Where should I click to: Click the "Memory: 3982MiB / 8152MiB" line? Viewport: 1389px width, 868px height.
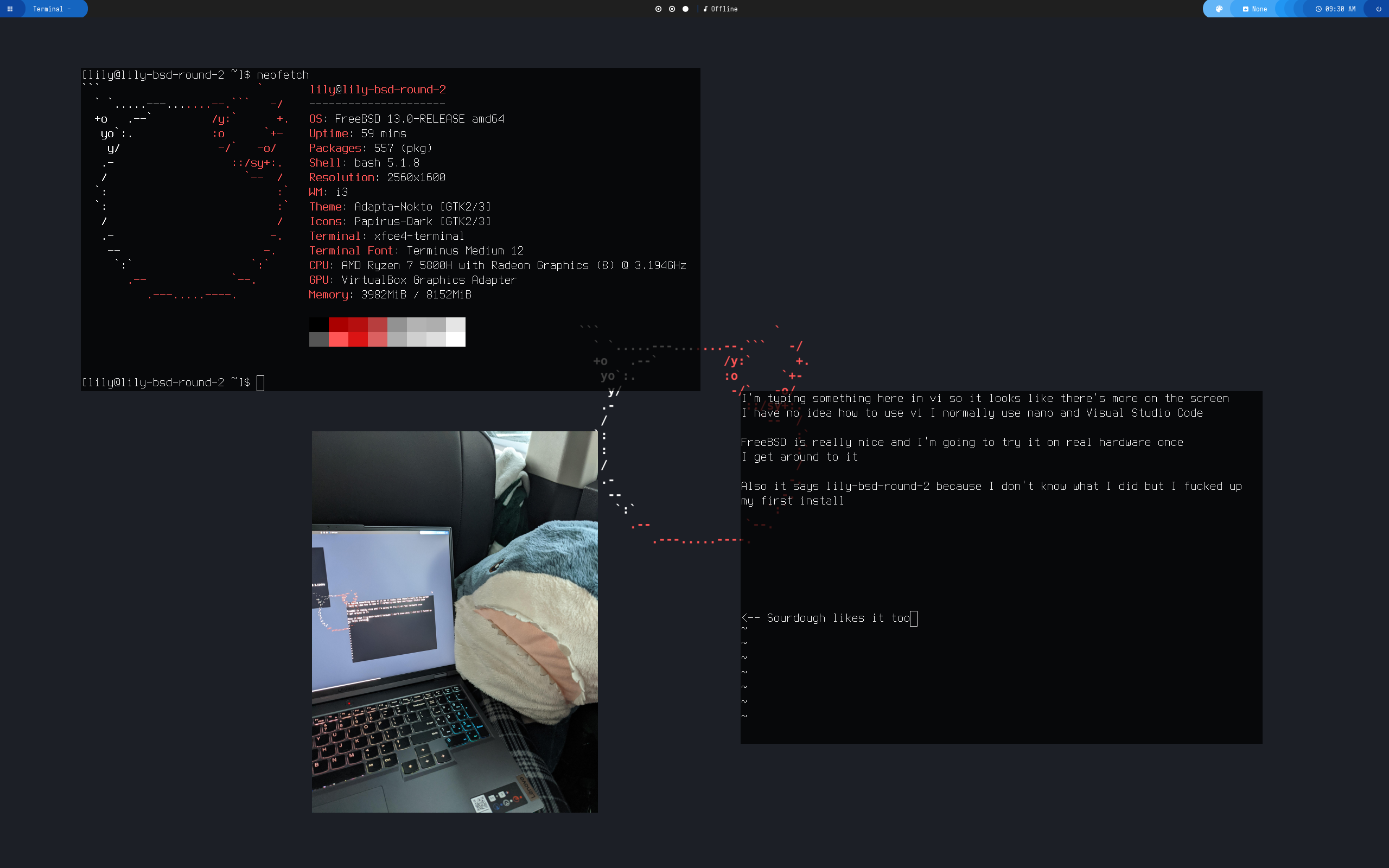pos(390,295)
